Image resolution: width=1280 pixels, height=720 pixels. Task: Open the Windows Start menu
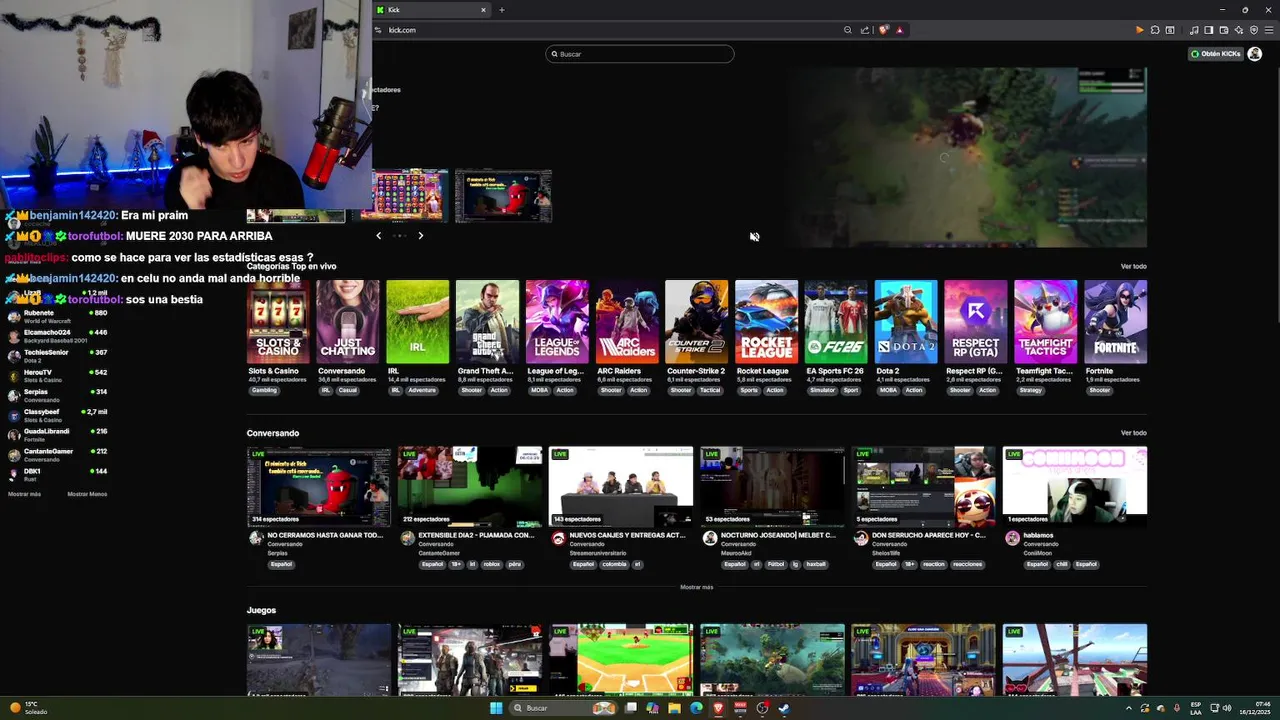click(x=496, y=708)
